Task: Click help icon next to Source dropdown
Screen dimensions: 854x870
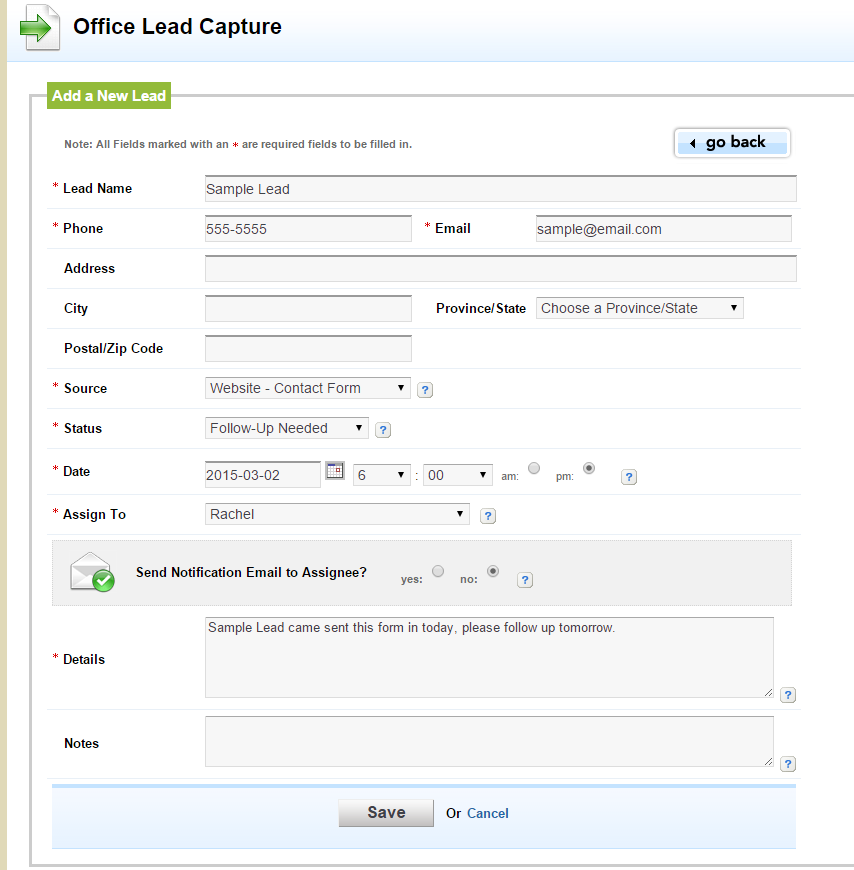Action: tap(425, 390)
